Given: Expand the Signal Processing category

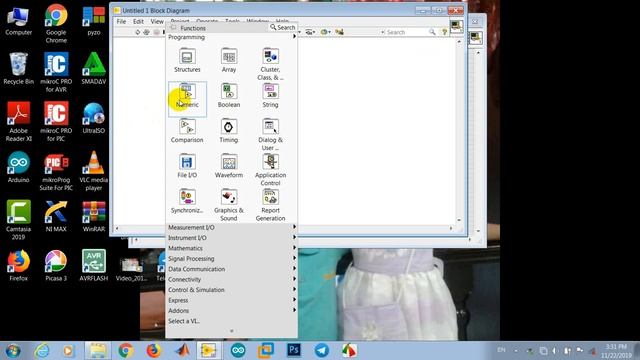Looking at the screenshot, I should (231, 258).
